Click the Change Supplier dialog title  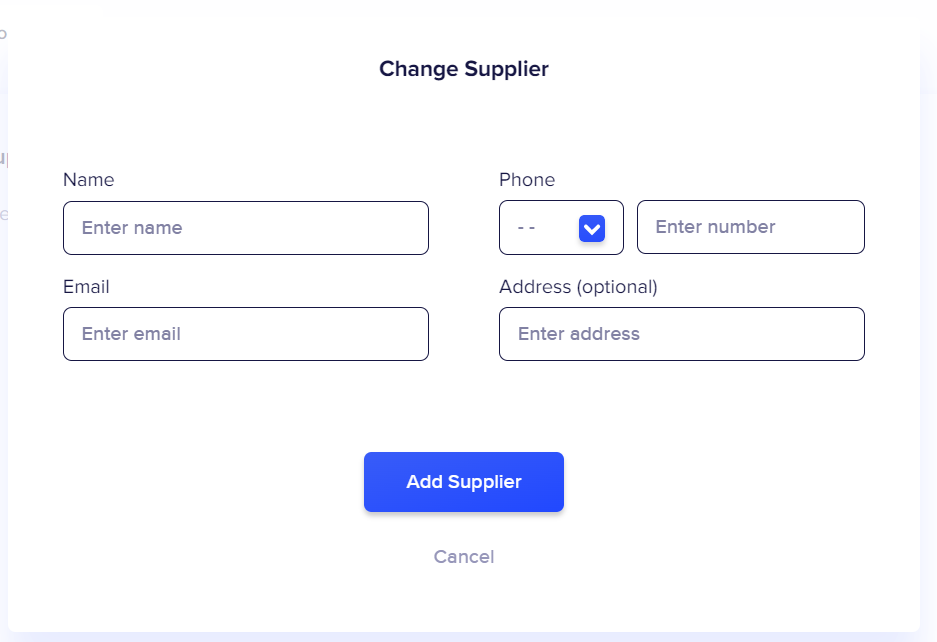click(x=464, y=69)
